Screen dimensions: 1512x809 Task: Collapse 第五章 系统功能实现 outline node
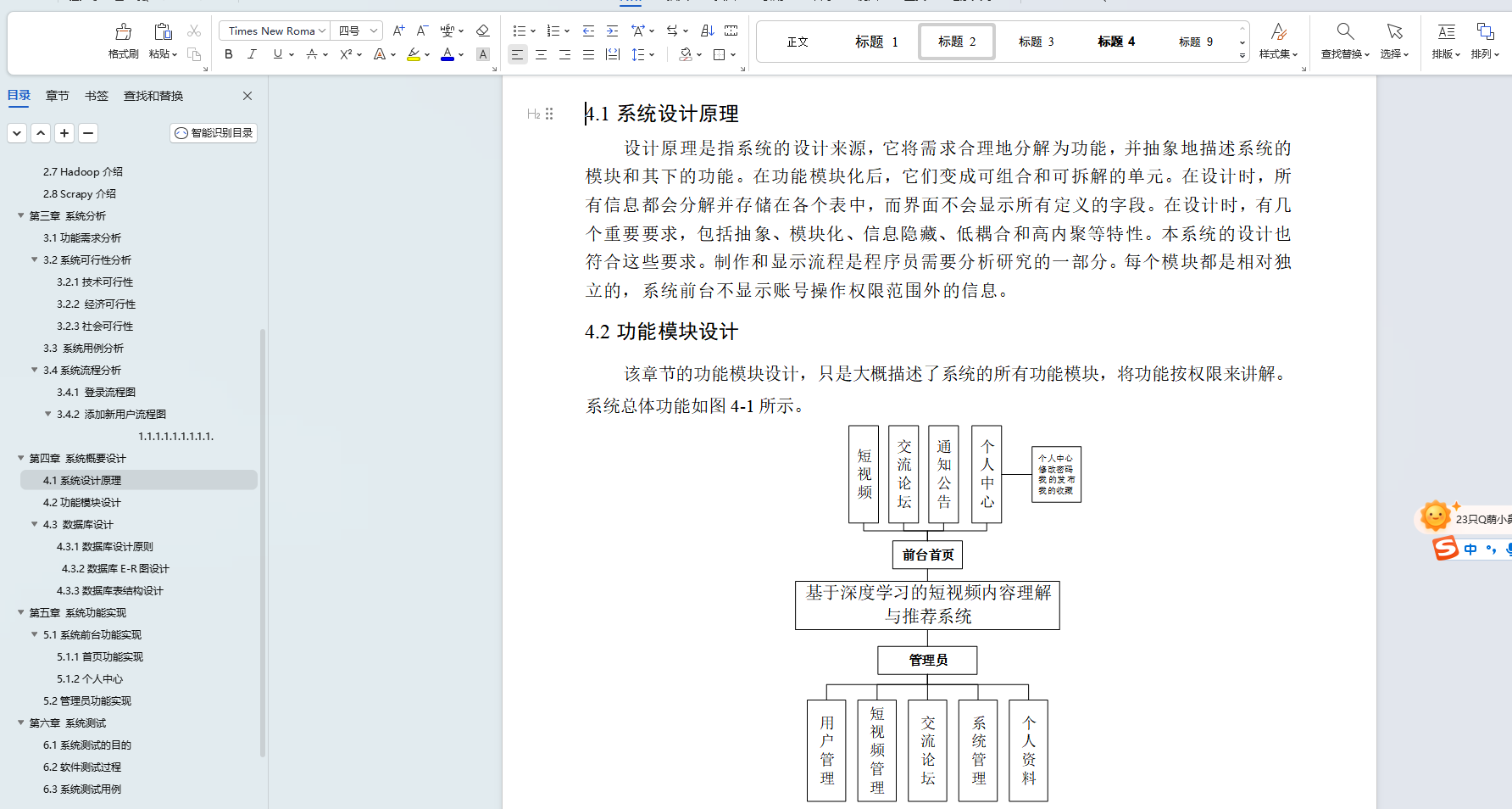pos(21,612)
